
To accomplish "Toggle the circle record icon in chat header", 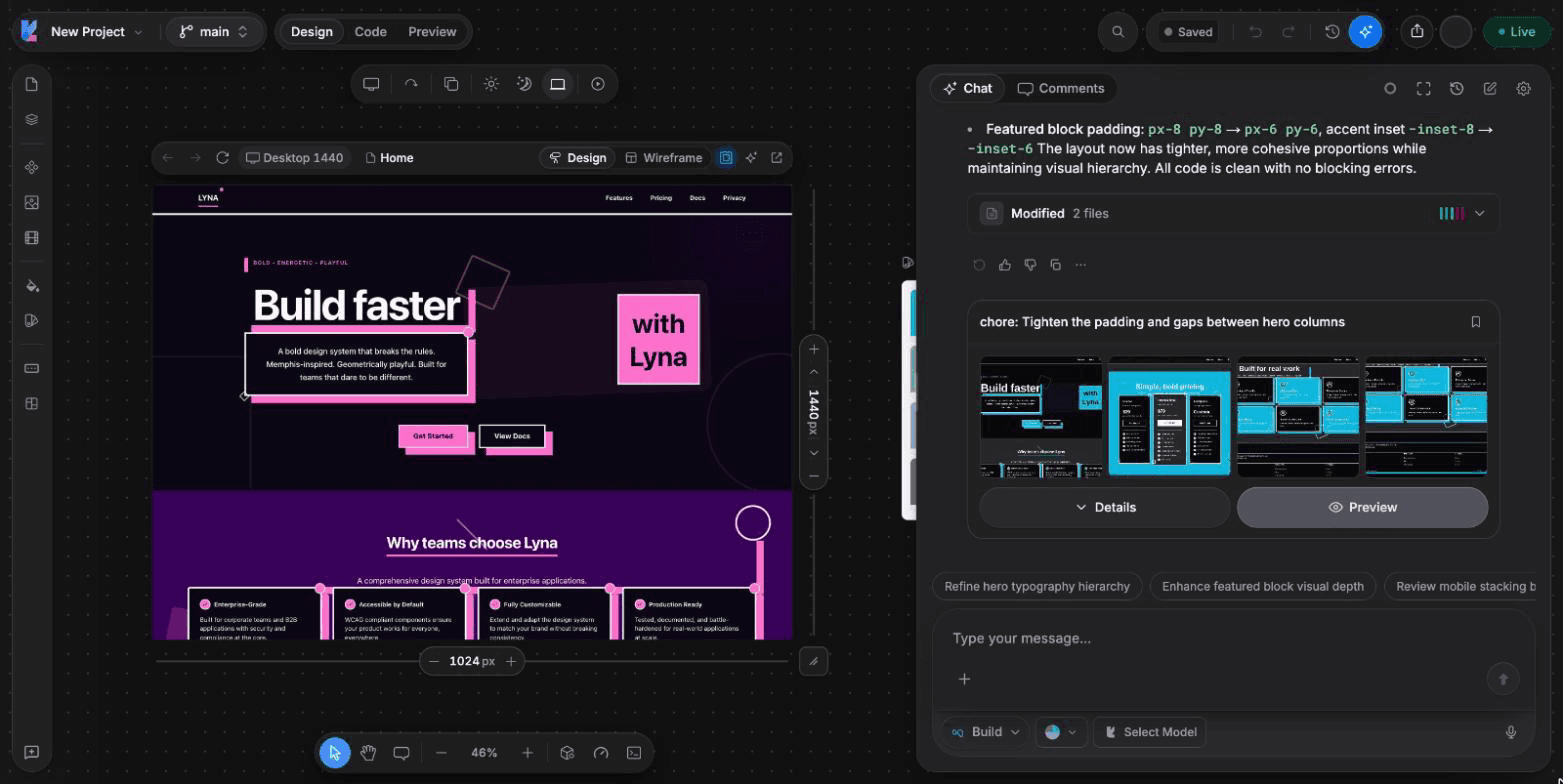I will 1390,88.
